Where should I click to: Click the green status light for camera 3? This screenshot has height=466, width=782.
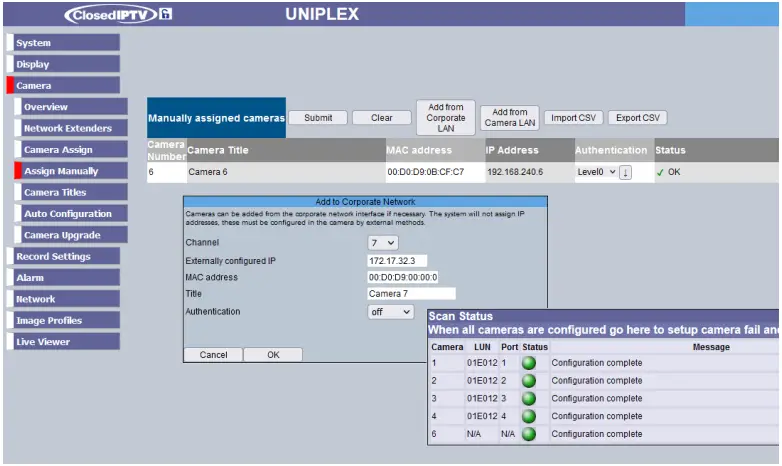tap(529, 398)
